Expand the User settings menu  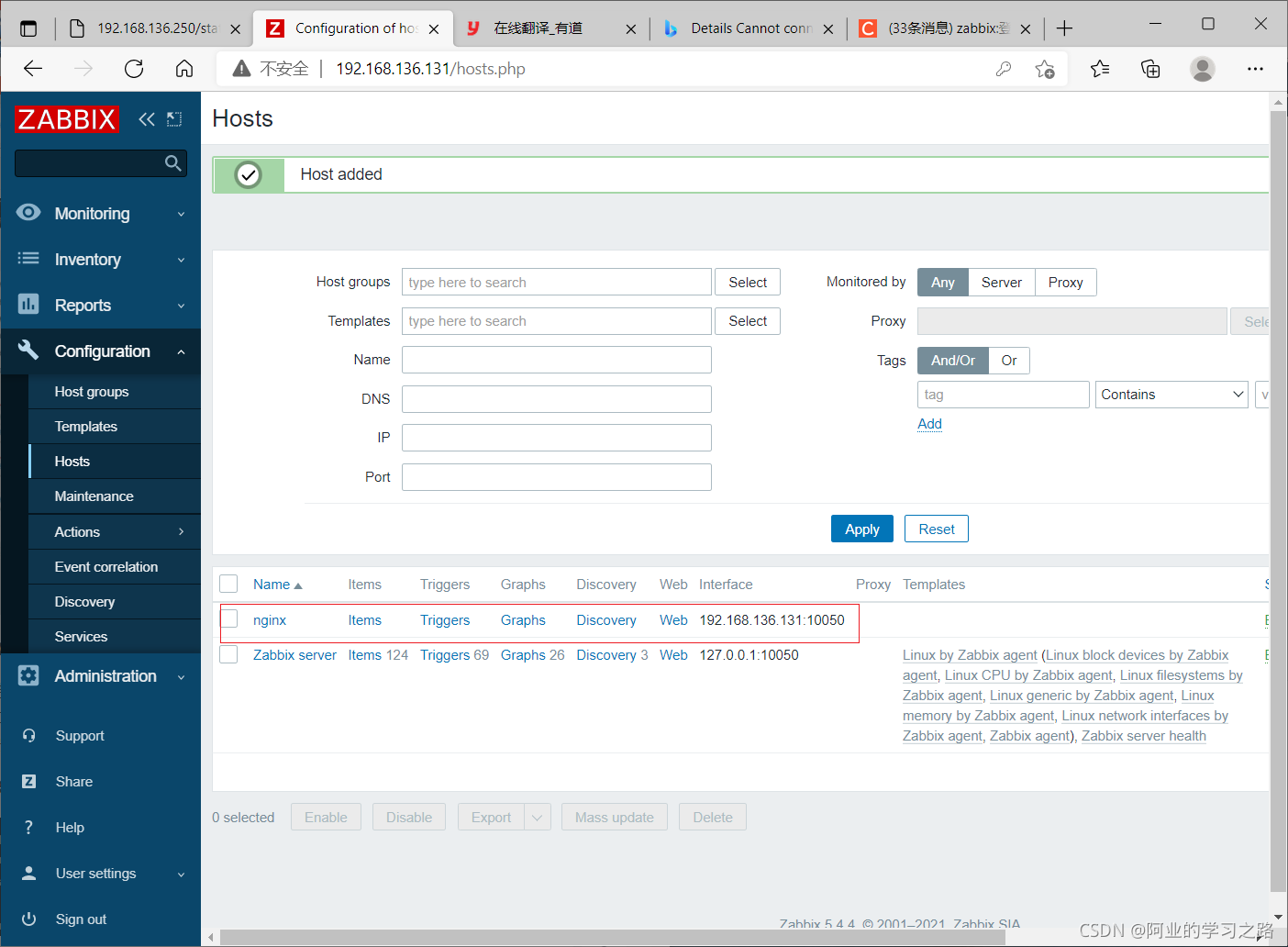pos(181,874)
